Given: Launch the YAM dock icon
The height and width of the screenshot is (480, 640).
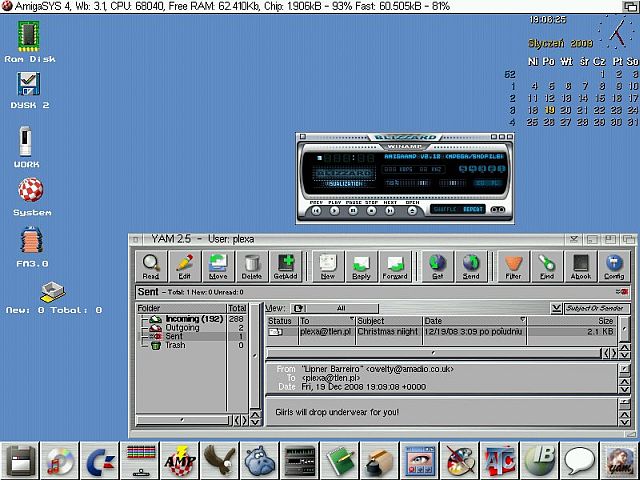Looking at the screenshot, I should tap(620, 462).
